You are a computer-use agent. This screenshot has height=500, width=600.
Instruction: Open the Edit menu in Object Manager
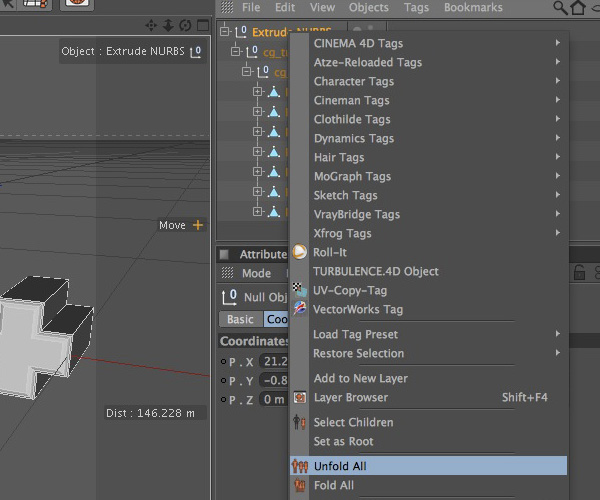click(x=285, y=7)
